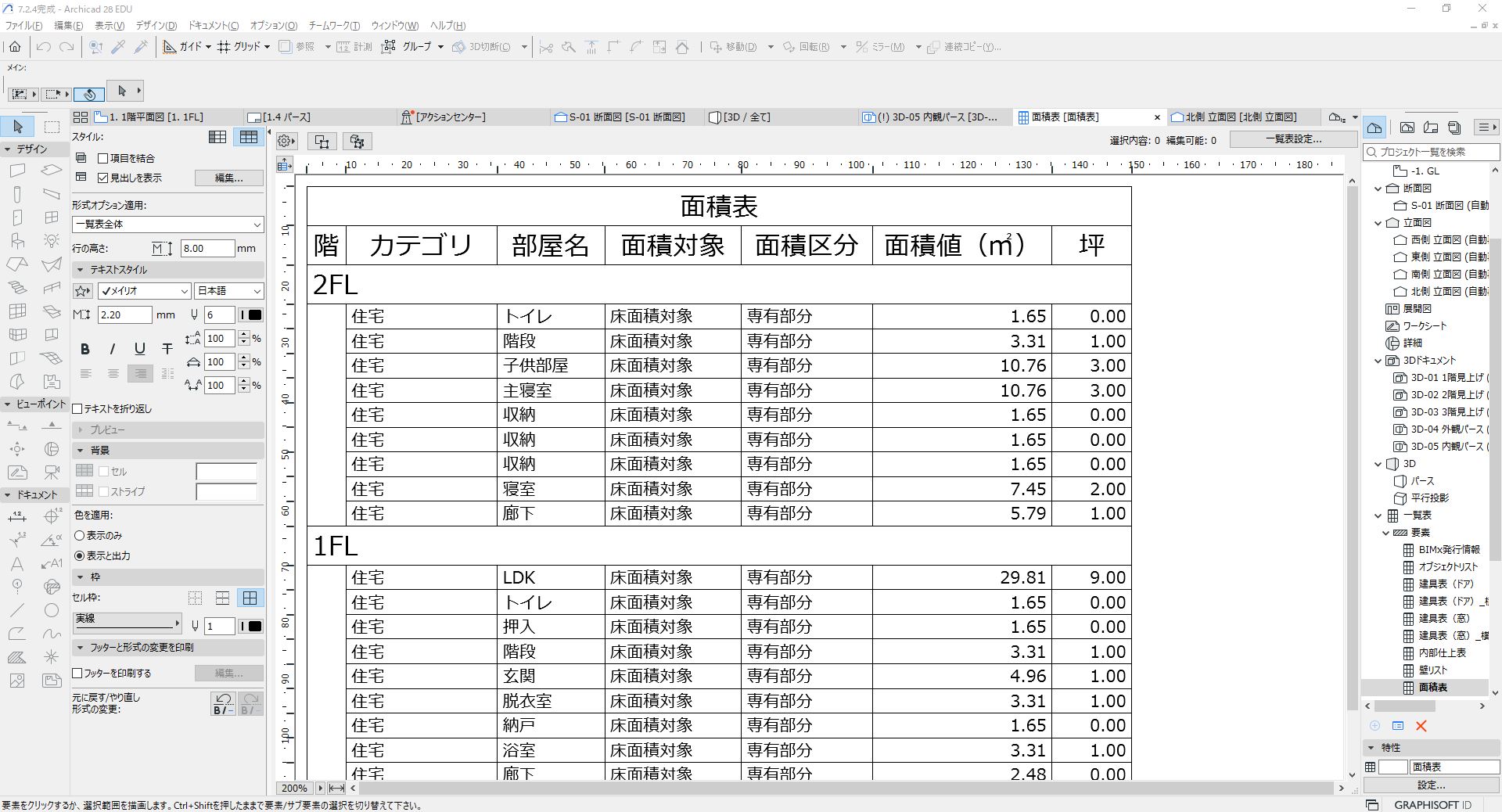Check フッターを印刷する checkbox
The width and height of the screenshot is (1502, 812).
77,673
